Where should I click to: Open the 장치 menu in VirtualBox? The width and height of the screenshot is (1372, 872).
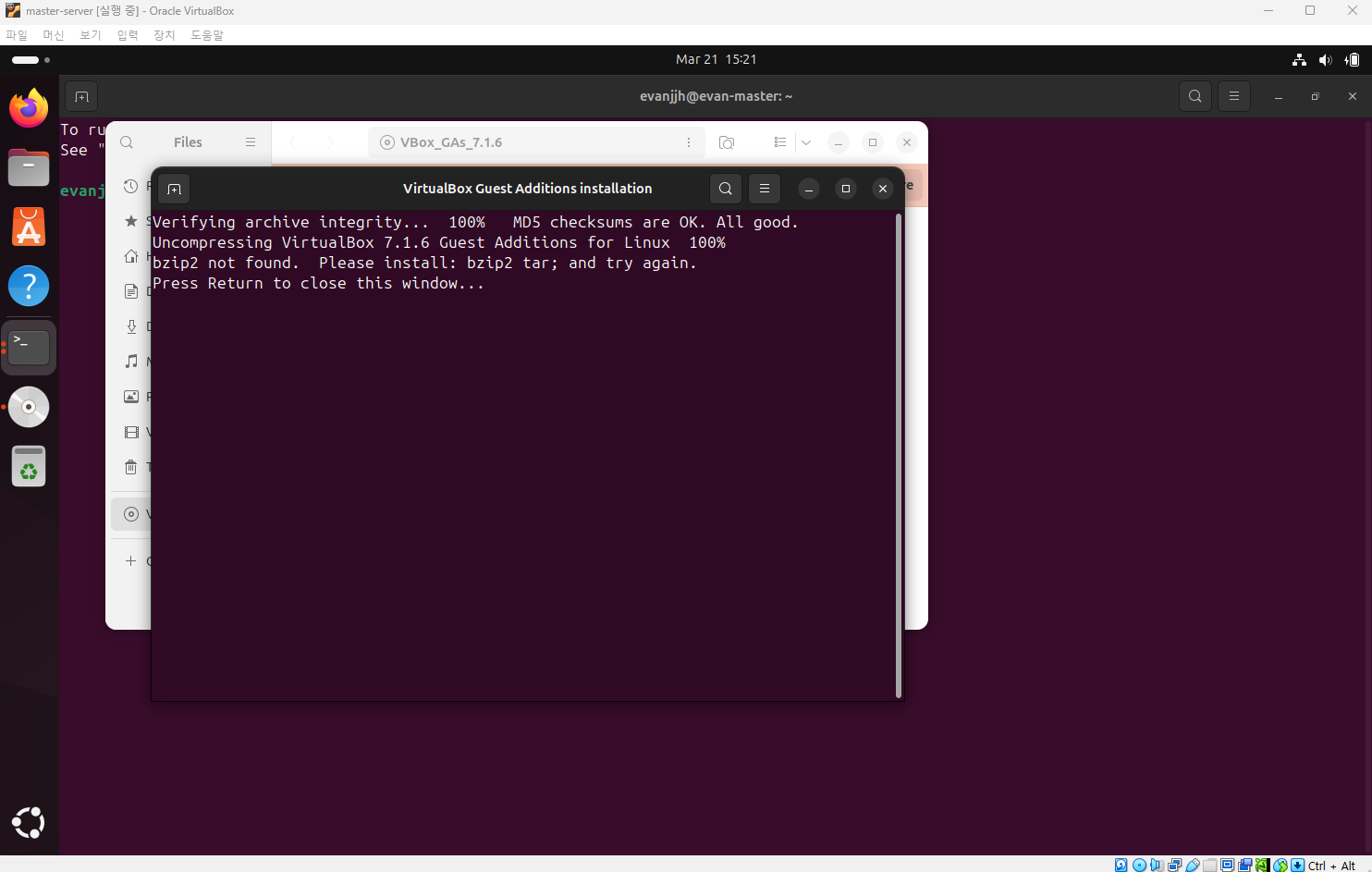(165, 35)
